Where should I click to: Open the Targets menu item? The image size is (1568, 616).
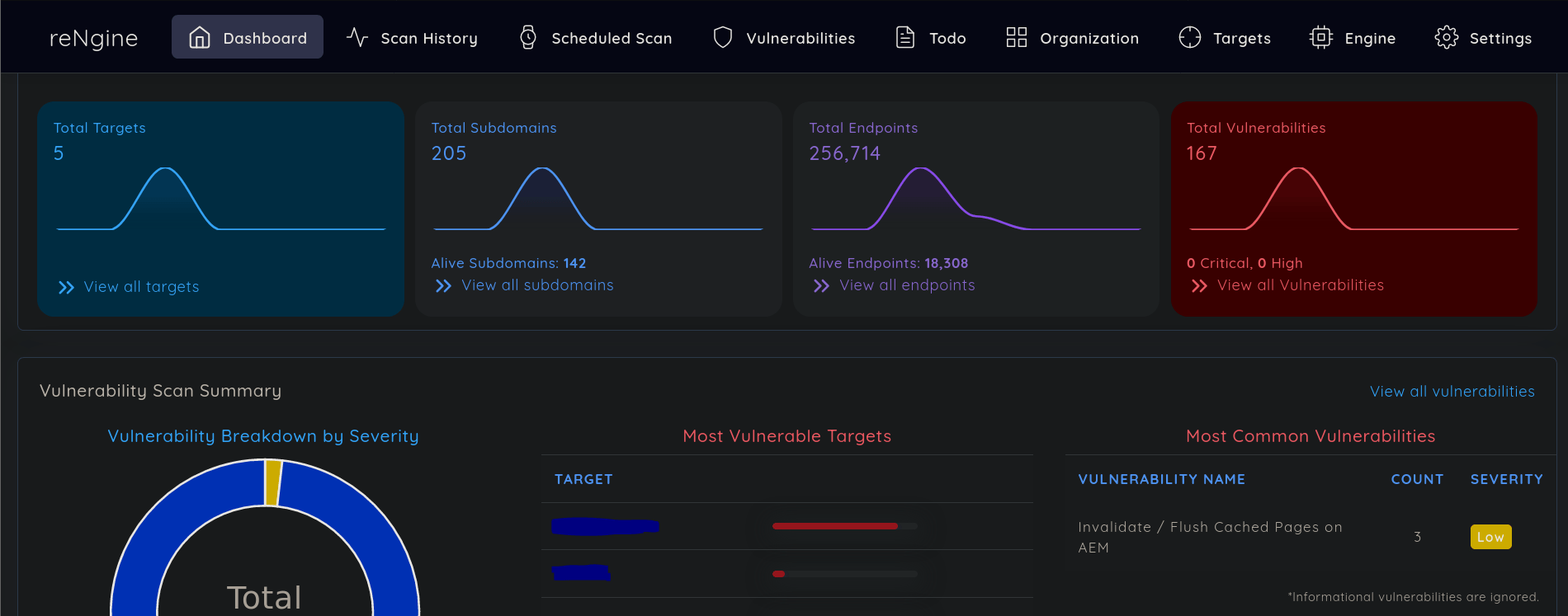(x=1226, y=37)
